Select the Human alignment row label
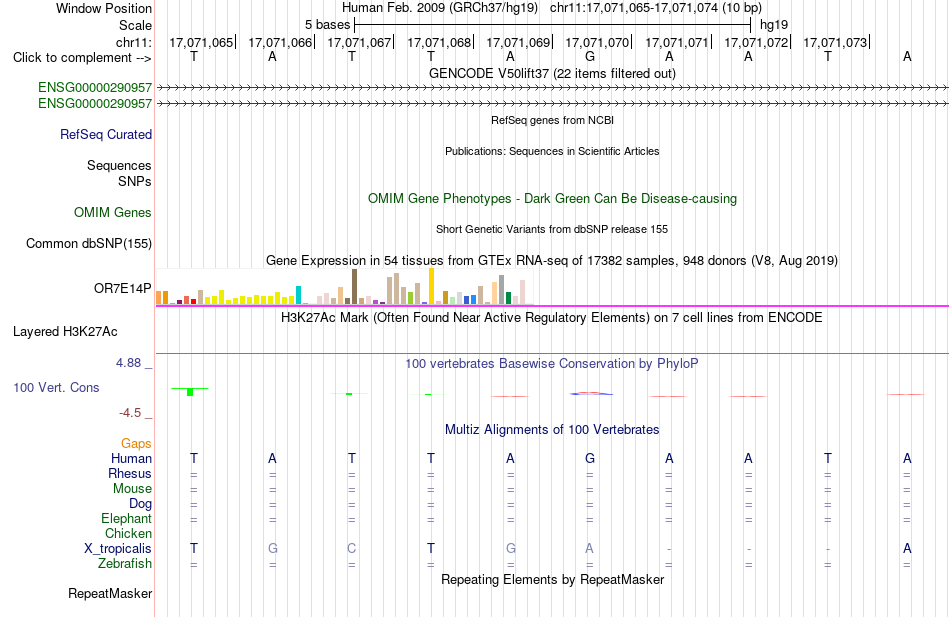This screenshot has width=950, height=617. click(131, 459)
